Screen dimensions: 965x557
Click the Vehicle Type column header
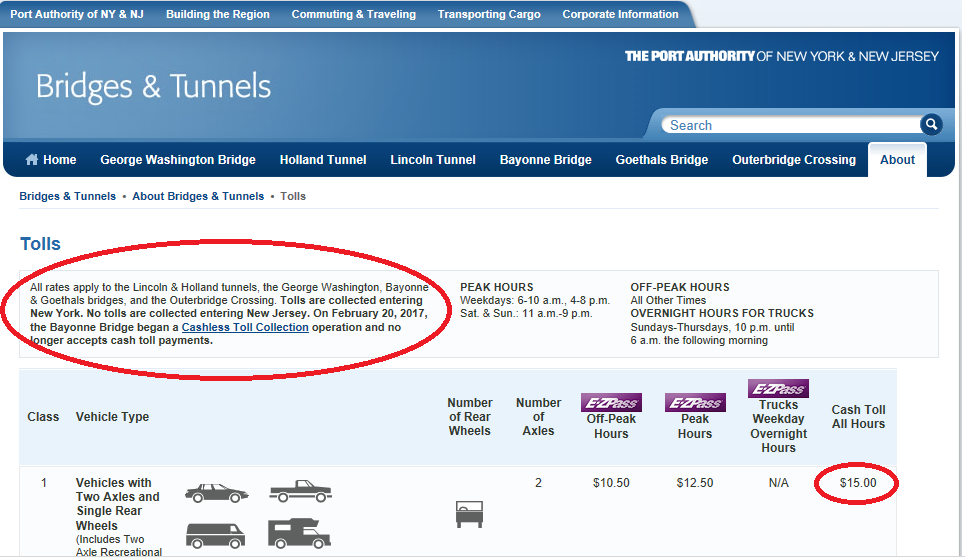(112, 417)
